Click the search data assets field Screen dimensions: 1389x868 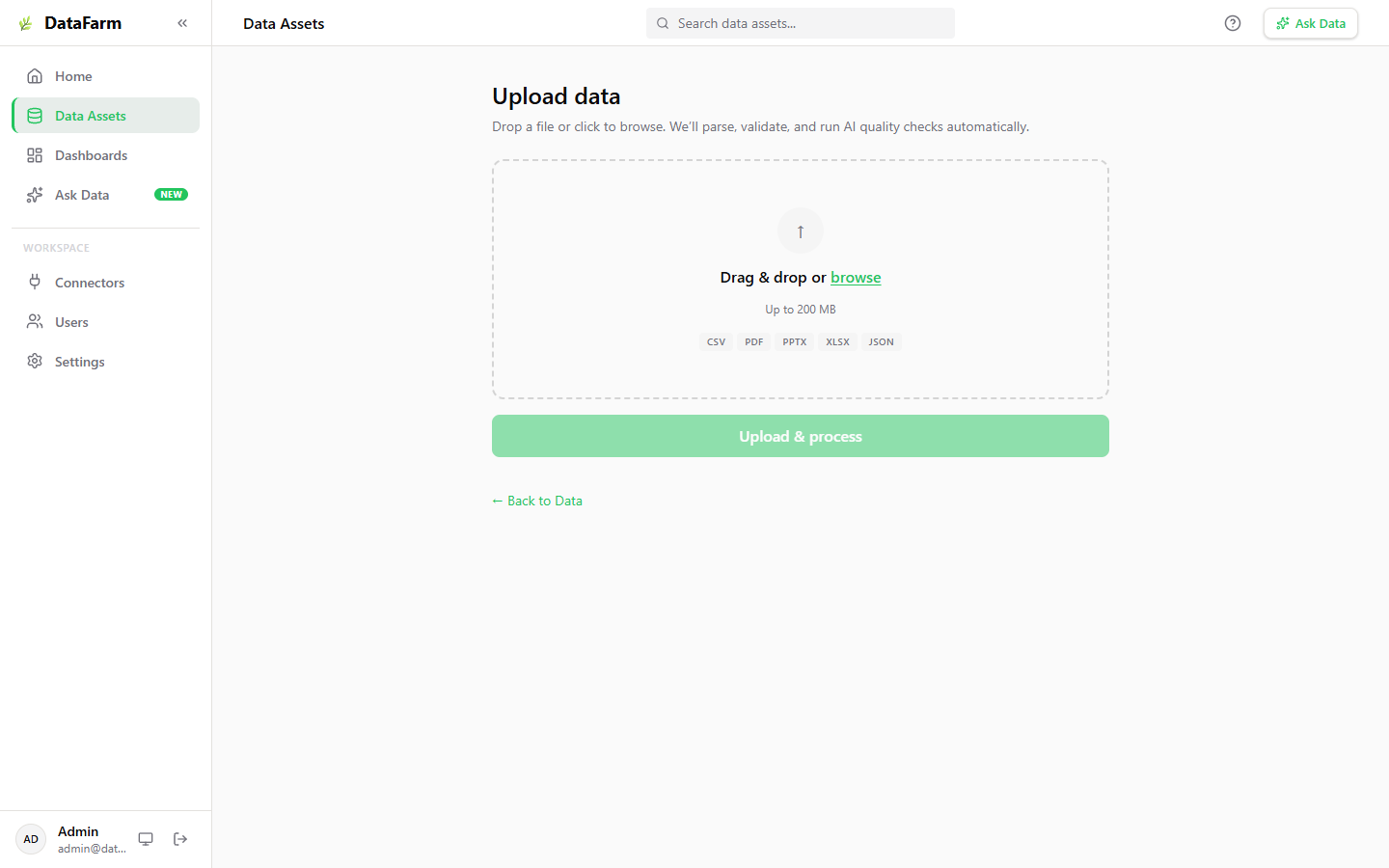[800, 22]
